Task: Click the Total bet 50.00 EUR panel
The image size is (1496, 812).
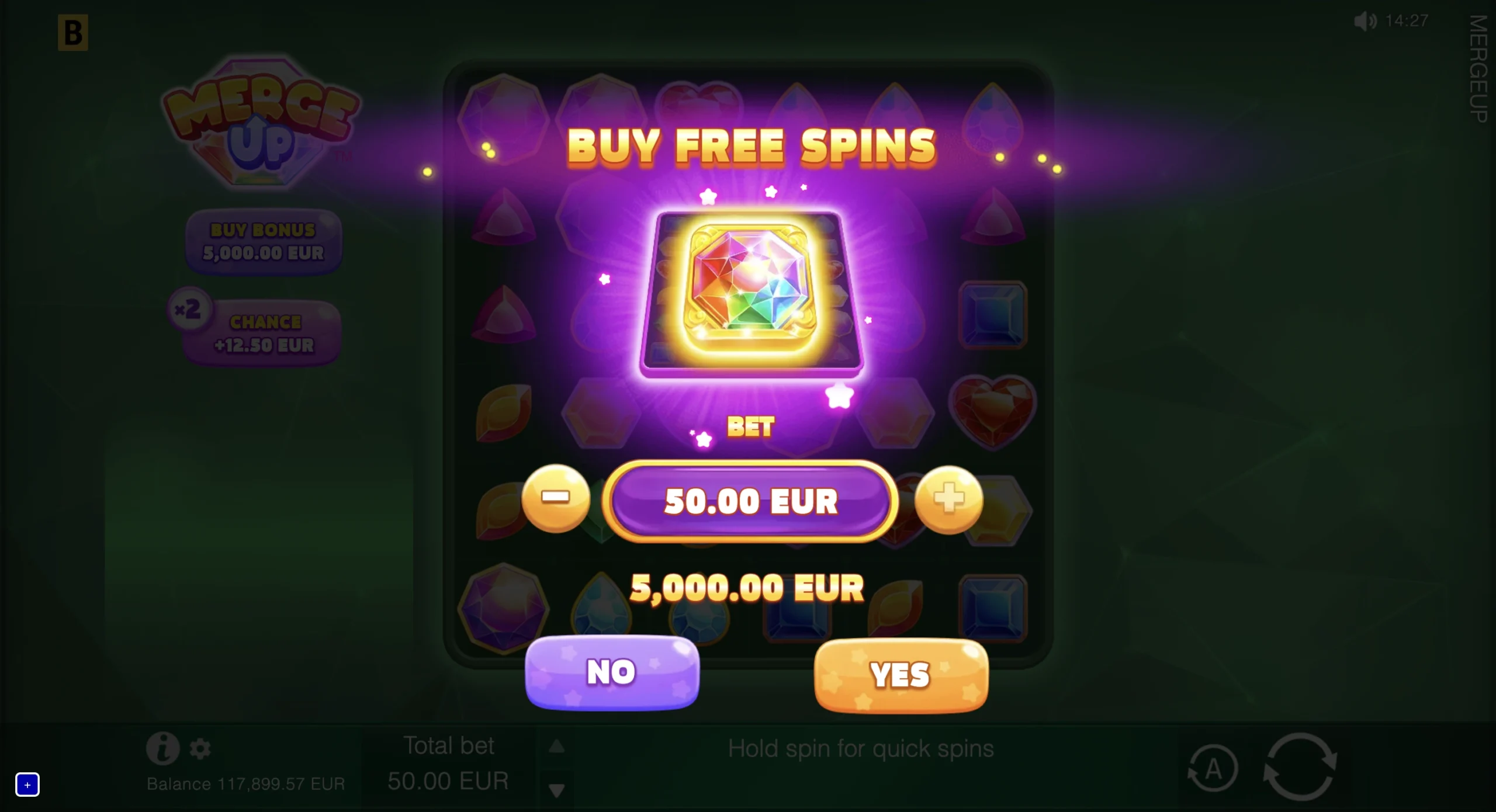Action: [449, 764]
